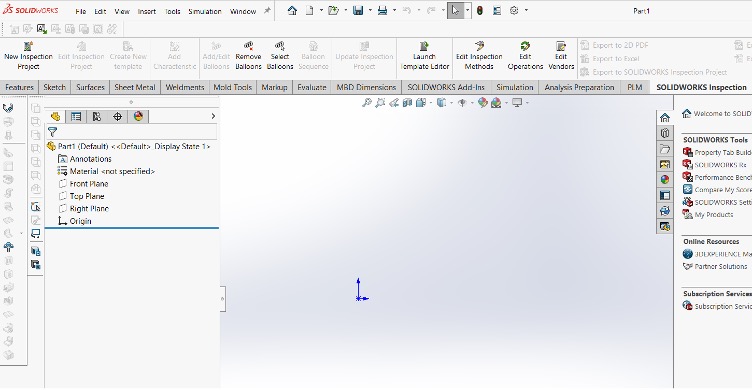Click the Print icon
Image resolution: width=755 pixels, height=390 pixels.
tap(382, 11)
